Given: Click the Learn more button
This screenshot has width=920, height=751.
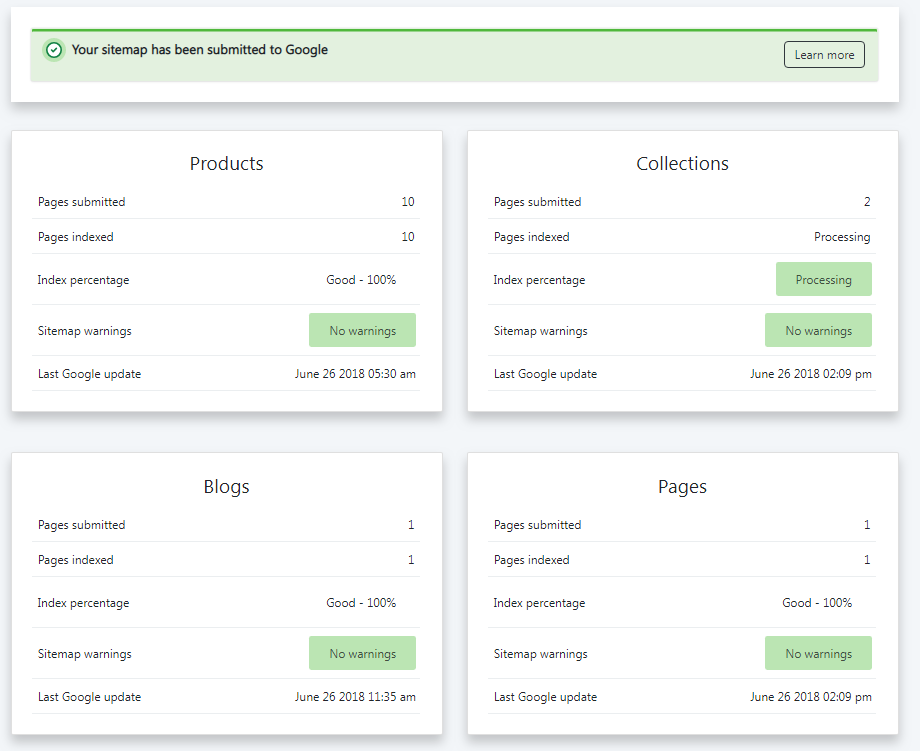Looking at the screenshot, I should click(824, 54).
